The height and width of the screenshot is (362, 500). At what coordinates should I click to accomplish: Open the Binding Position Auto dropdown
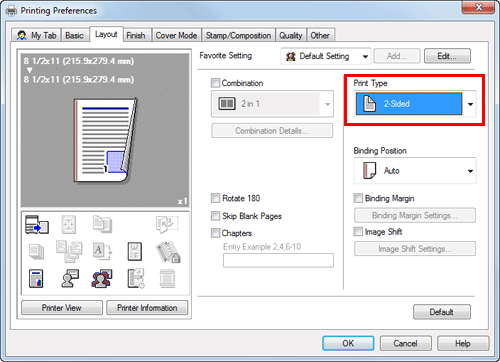click(x=415, y=171)
